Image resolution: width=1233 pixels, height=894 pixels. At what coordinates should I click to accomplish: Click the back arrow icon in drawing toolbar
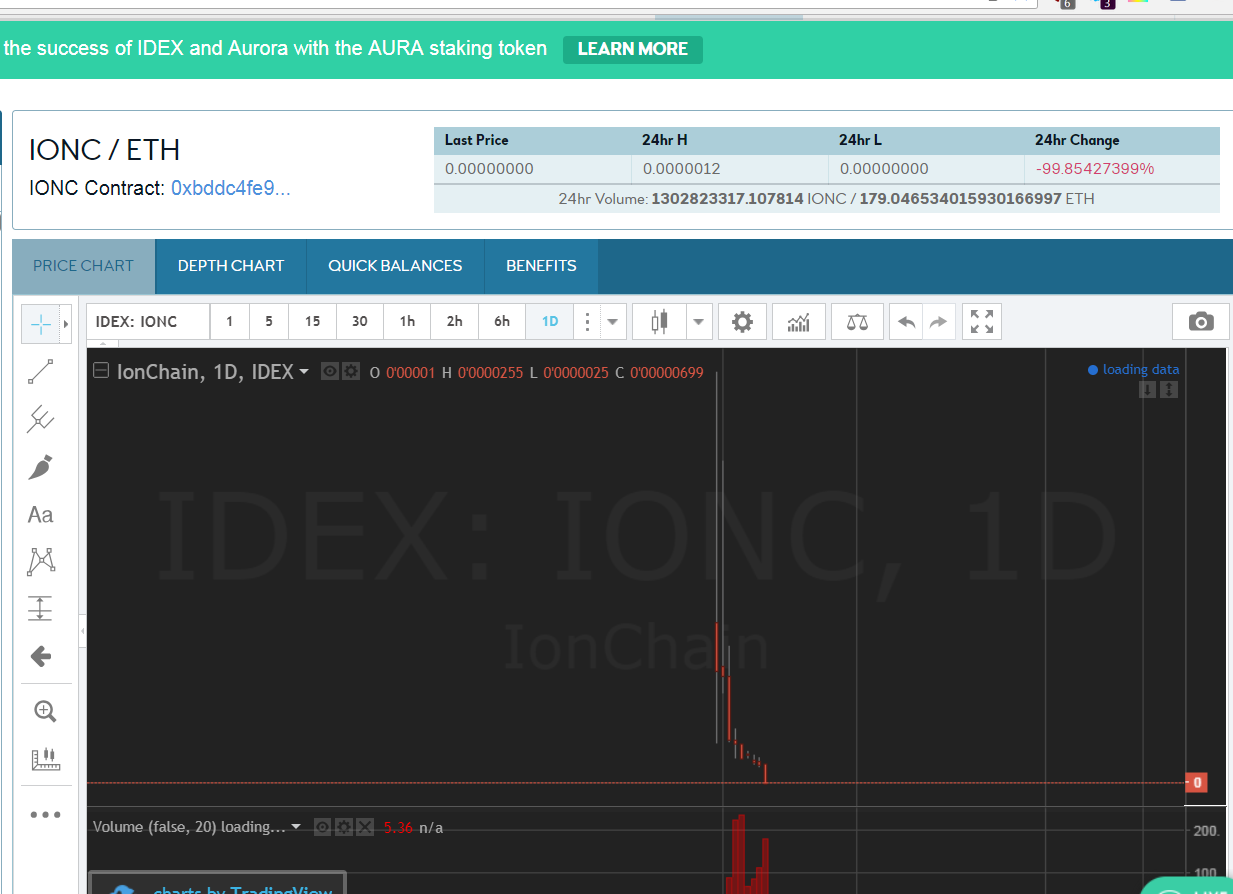[41, 656]
